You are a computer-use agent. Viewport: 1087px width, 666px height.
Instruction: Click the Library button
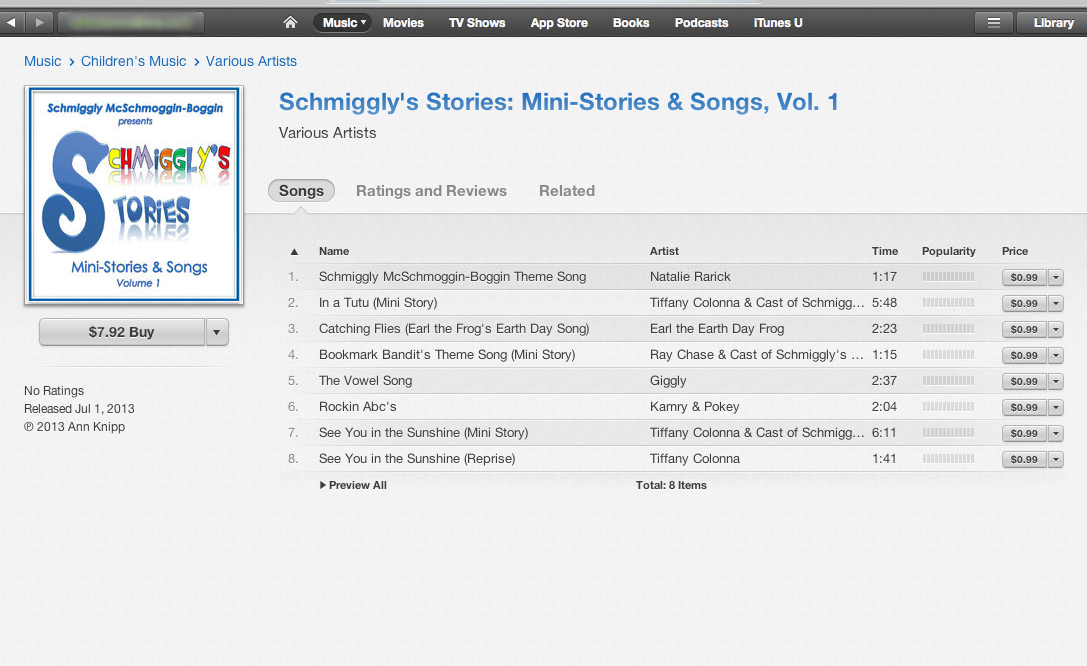tap(1053, 23)
